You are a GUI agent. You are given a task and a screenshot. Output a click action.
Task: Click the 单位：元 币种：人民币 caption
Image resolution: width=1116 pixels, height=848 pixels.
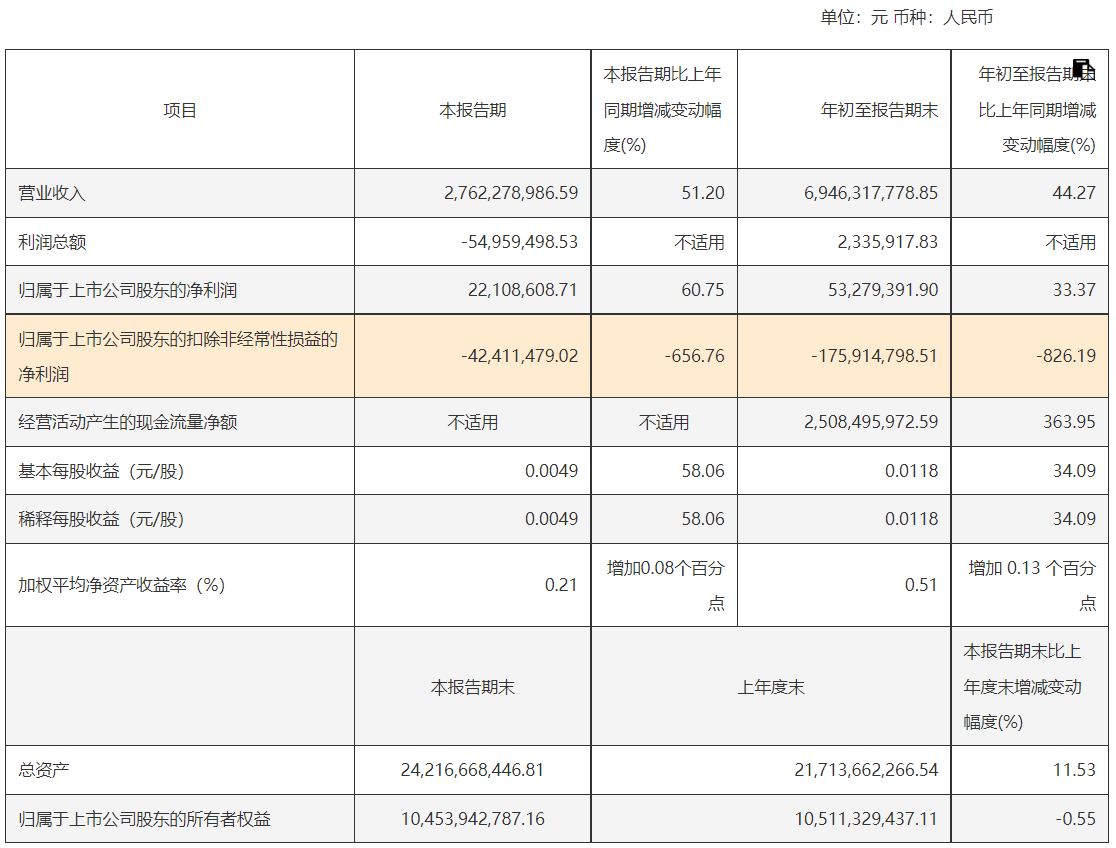pyautogui.click(x=907, y=17)
